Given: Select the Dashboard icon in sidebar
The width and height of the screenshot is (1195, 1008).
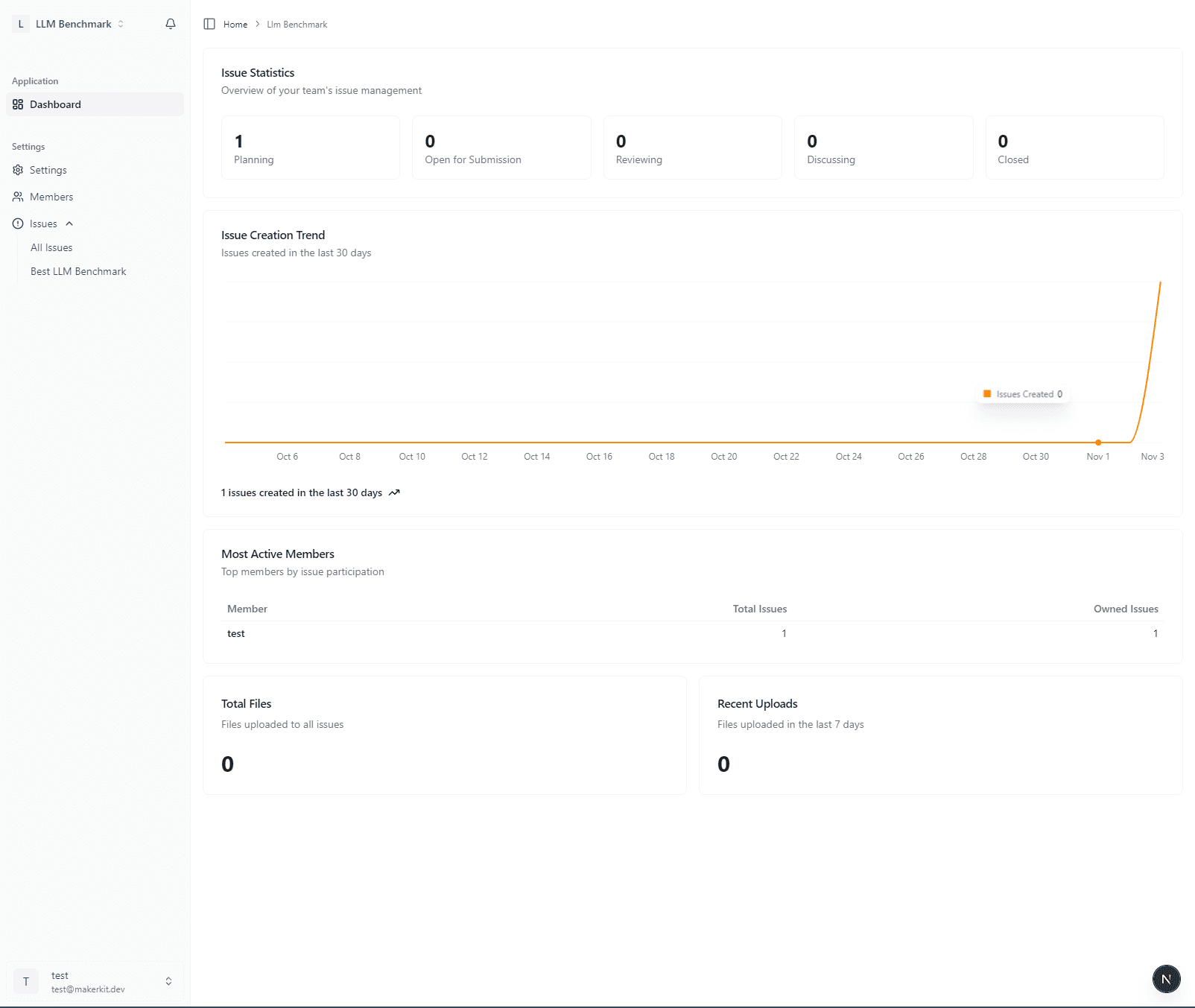Looking at the screenshot, I should 18,104.
